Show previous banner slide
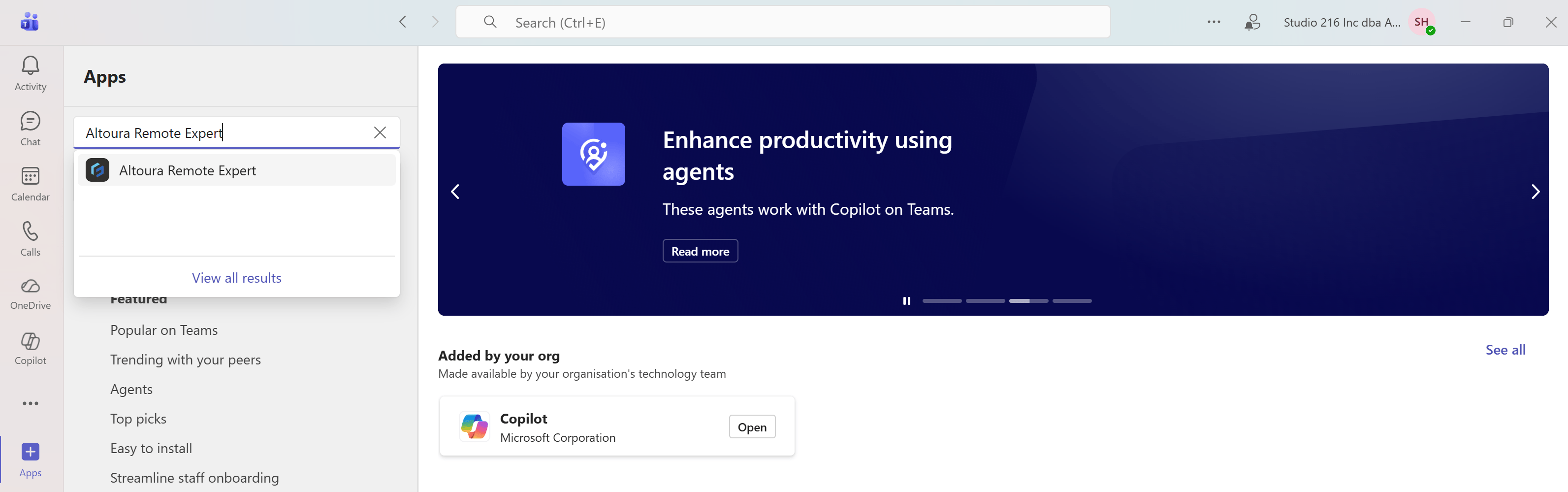The height and width of the screenshot is (492, 1568). 455,192
